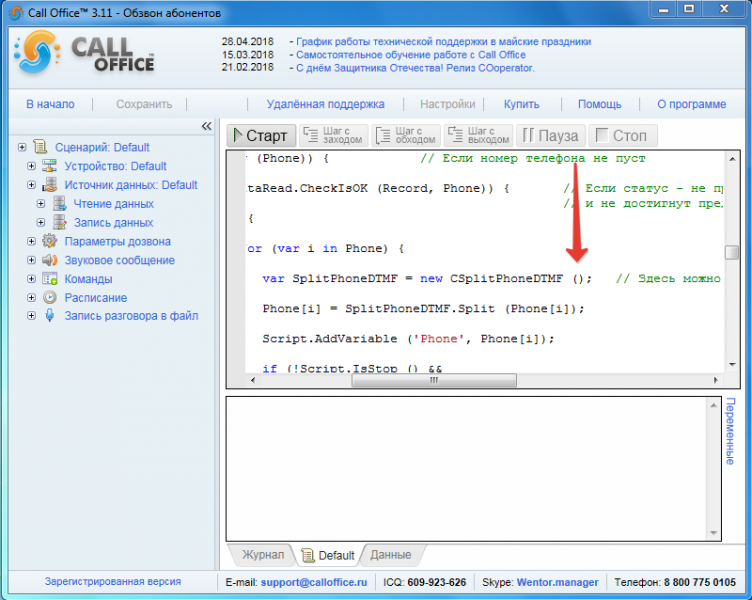Click the data source icon beside Источник данных
Screen dimensions: 752x600
point(49,185)
